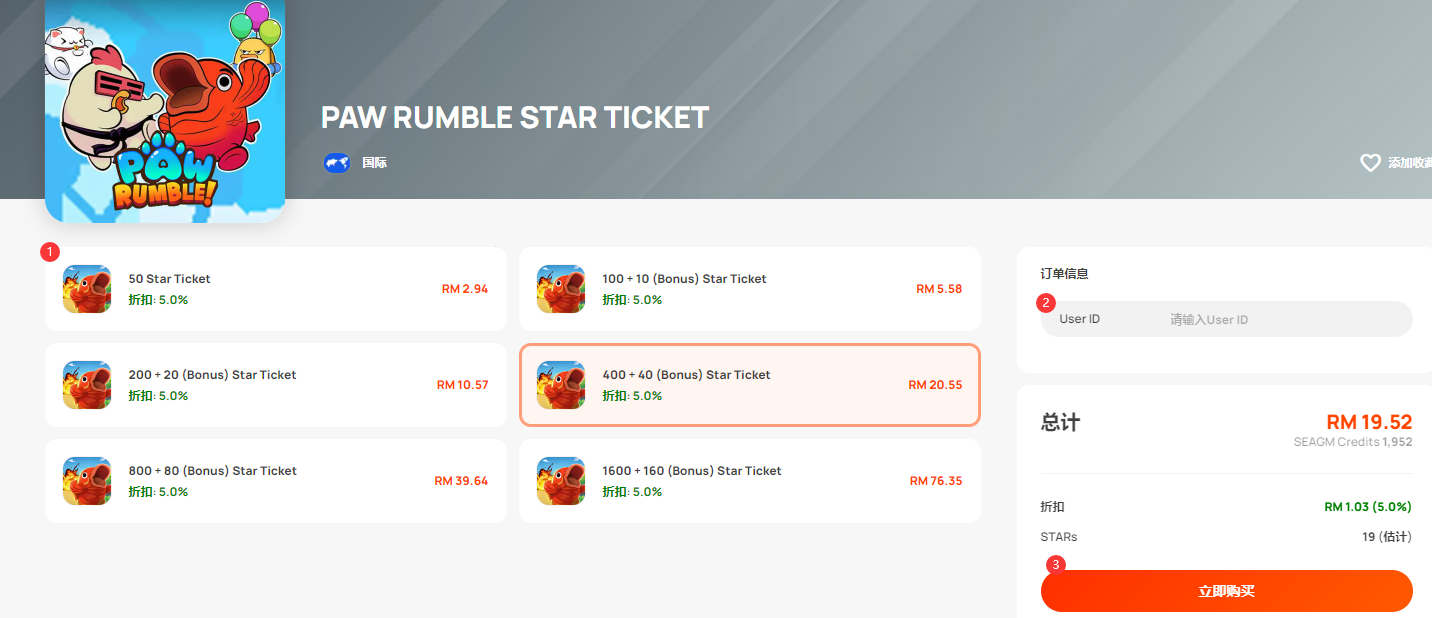Screen dimensions: 1432x618
Task: Click the orange 立即购买 buy now button
Action: point(1227,591)
